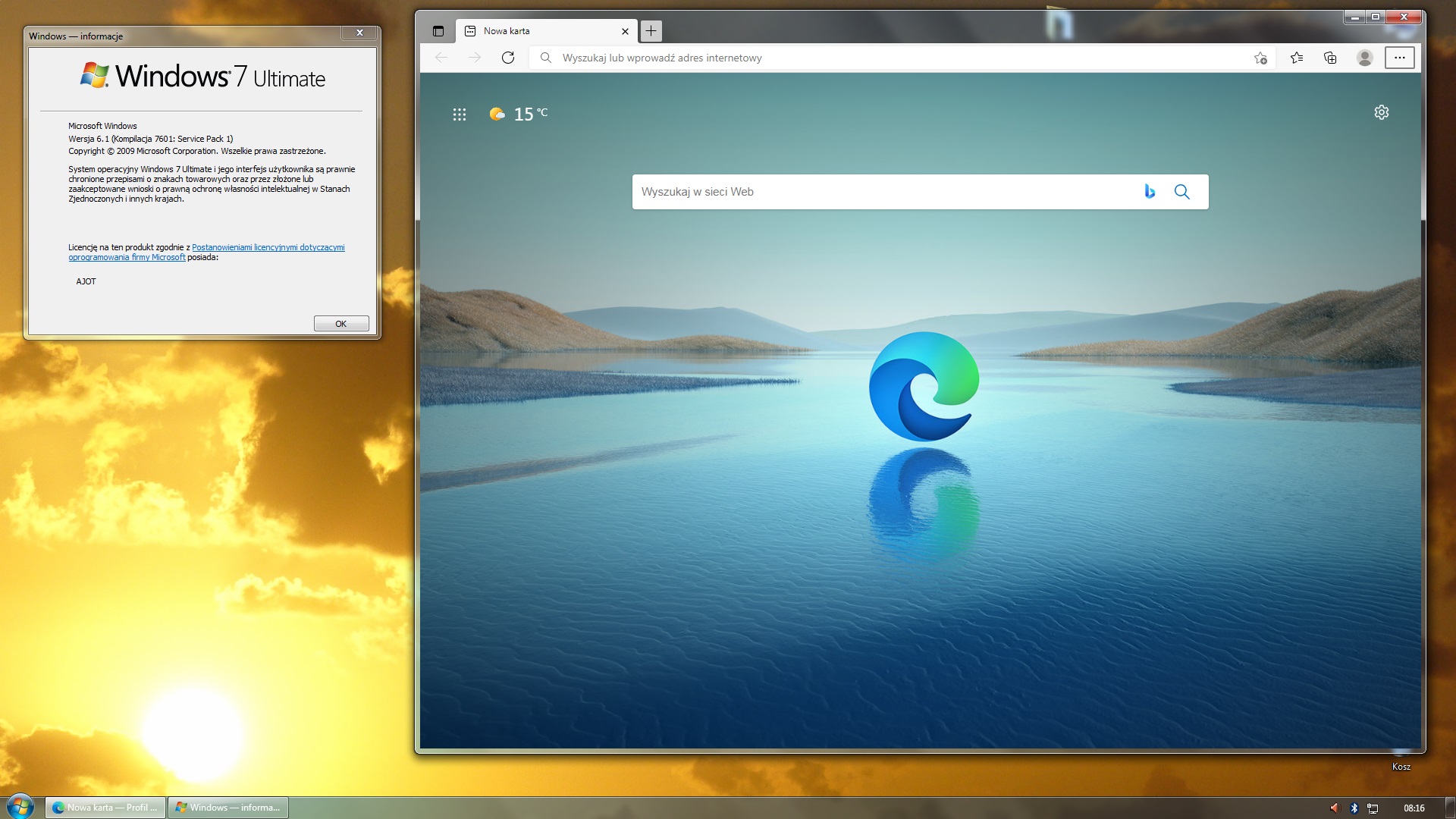Image resolution: width=1456 pixels, height=819 pixels.
Task: Open Postanowieniami licencyjnymi license link
Action: [x=268, y=247]
